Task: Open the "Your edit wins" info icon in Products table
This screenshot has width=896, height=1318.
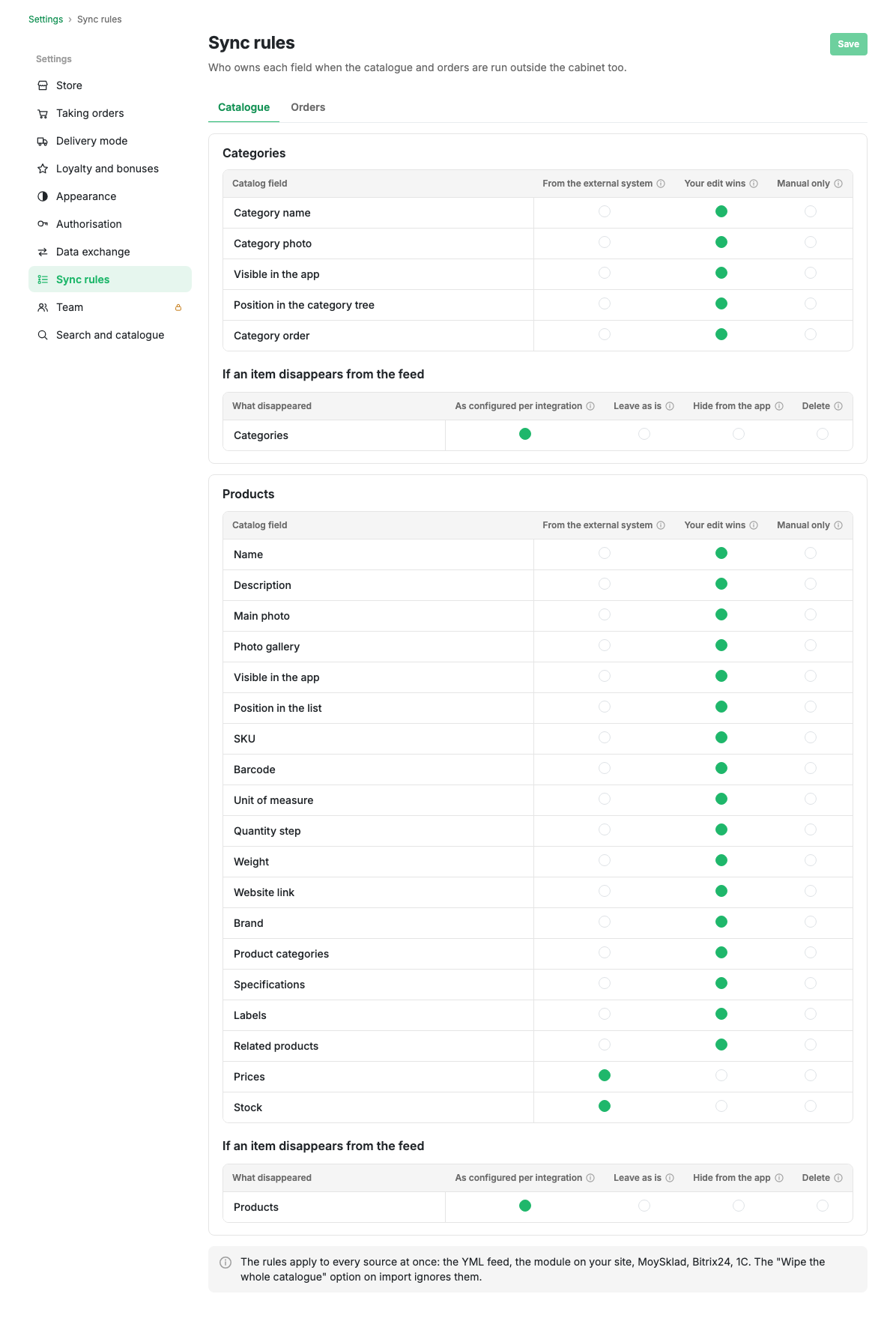Action: coord(754,525)
